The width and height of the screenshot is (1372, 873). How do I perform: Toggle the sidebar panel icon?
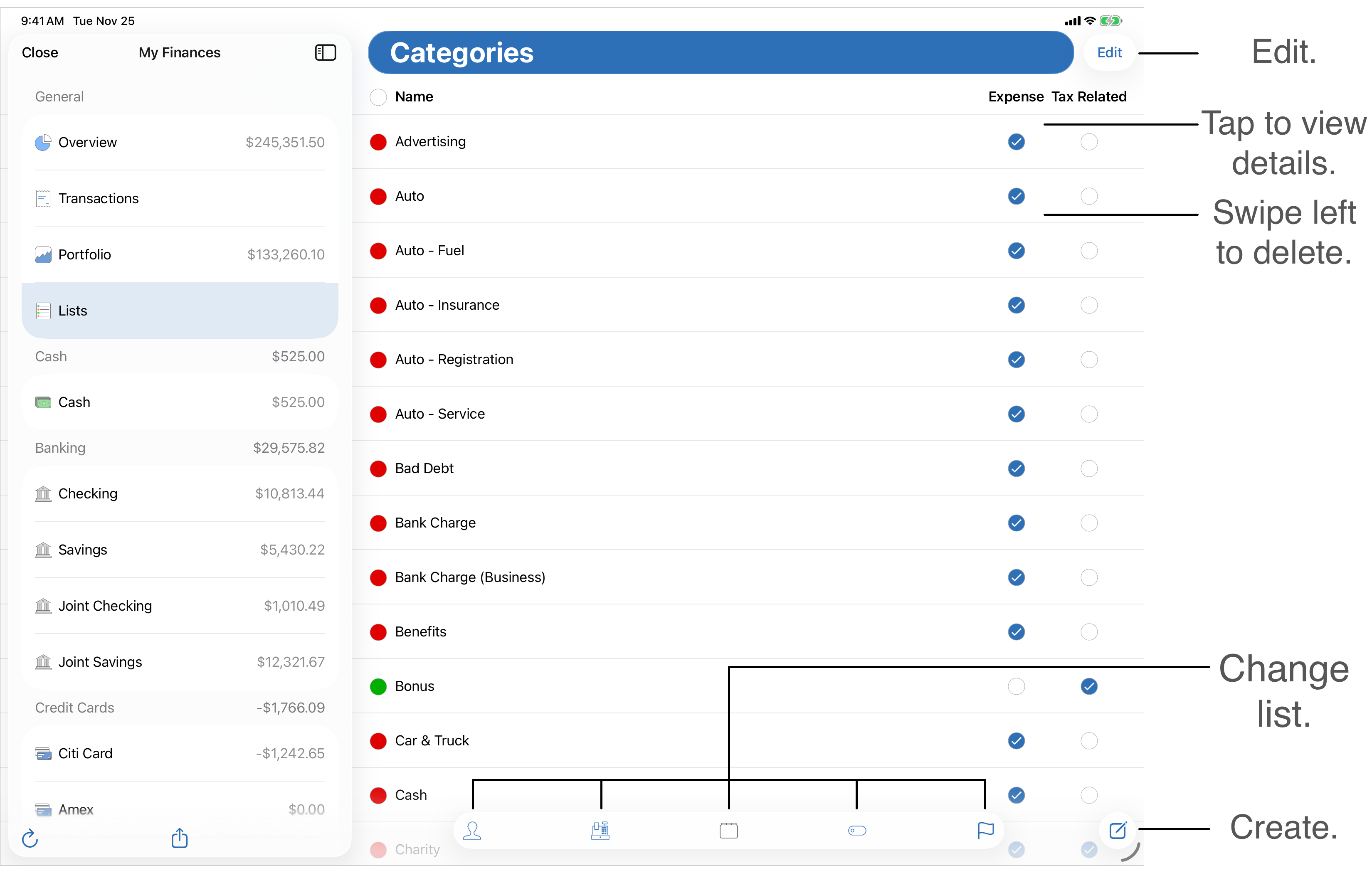[x=326, y=52]
